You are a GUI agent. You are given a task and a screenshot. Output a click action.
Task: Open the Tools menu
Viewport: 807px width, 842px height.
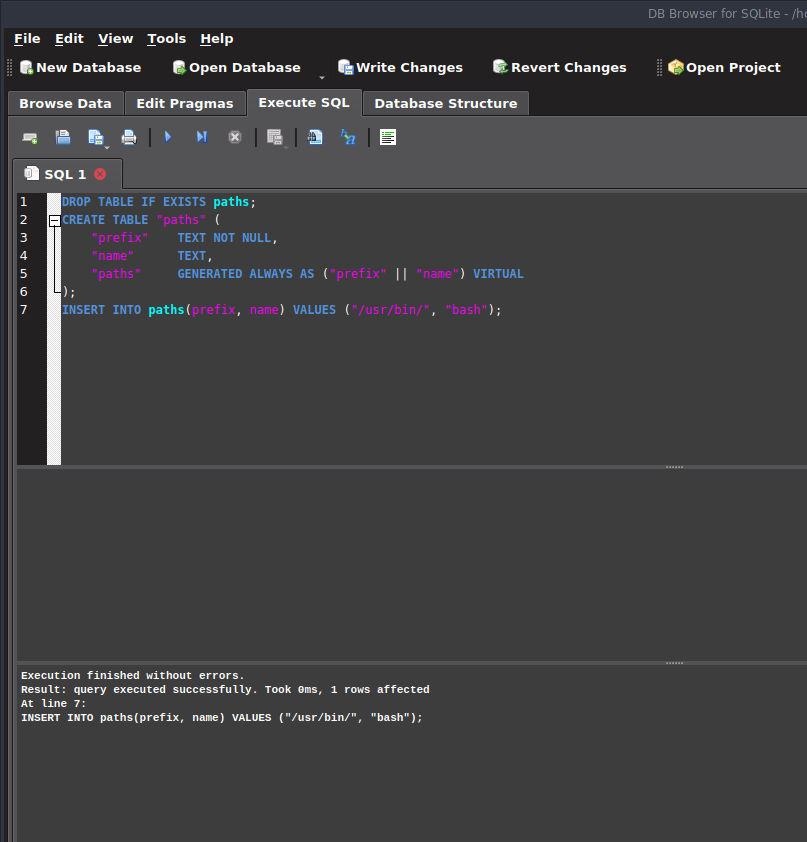166,38
